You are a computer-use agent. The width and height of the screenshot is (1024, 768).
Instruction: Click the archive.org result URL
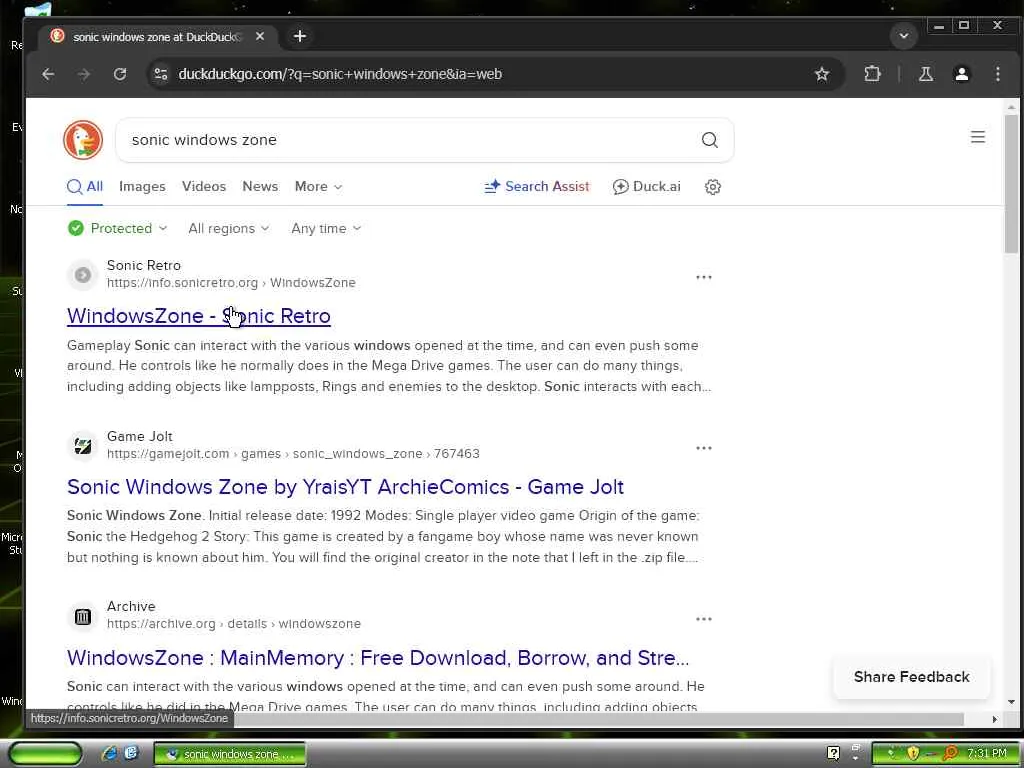click(x=234, y=624)
